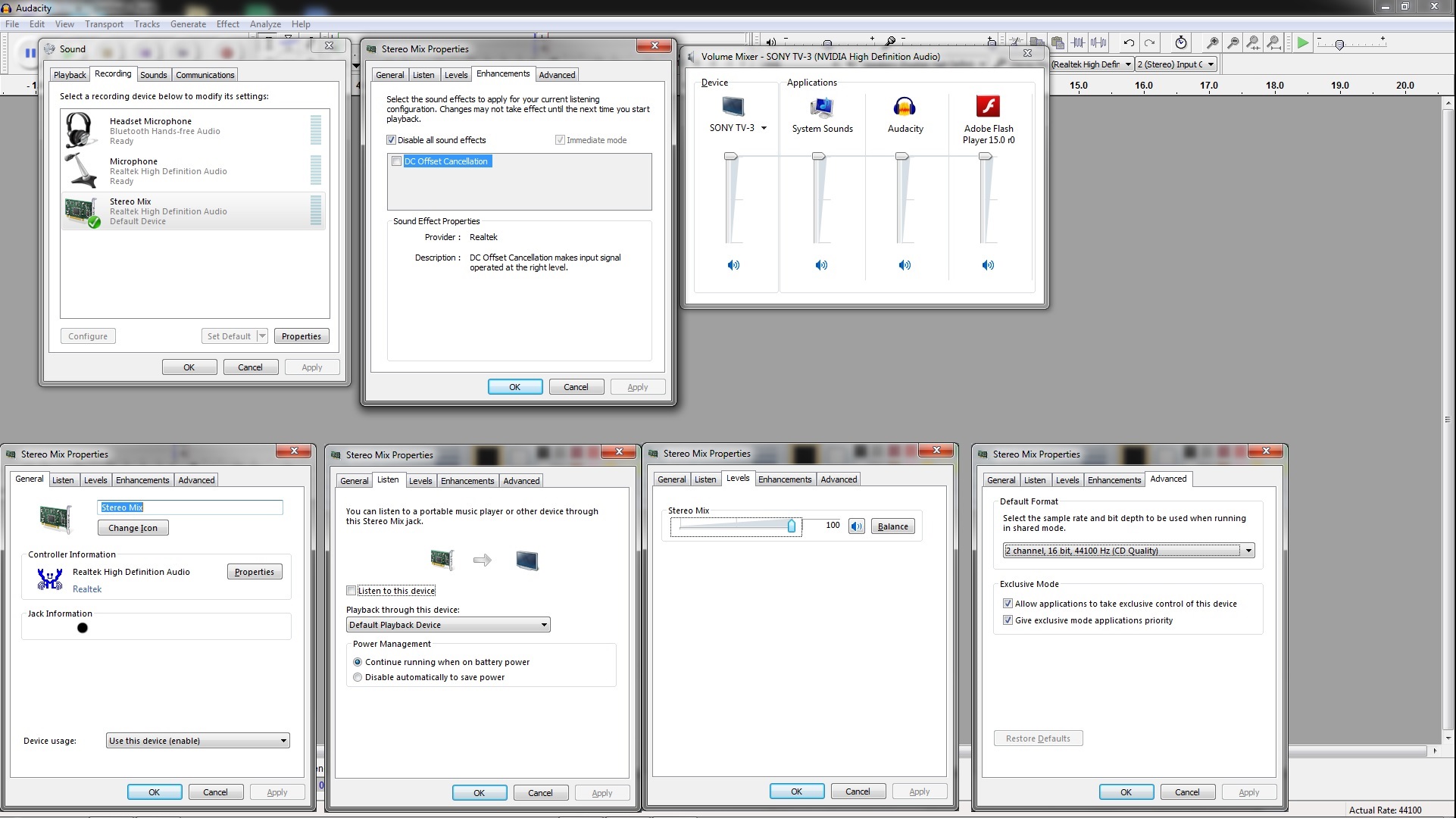Switch to Communications tab in Sound dialog
The width and height of the screenshot is (1456, 818).
click(205, 75)
